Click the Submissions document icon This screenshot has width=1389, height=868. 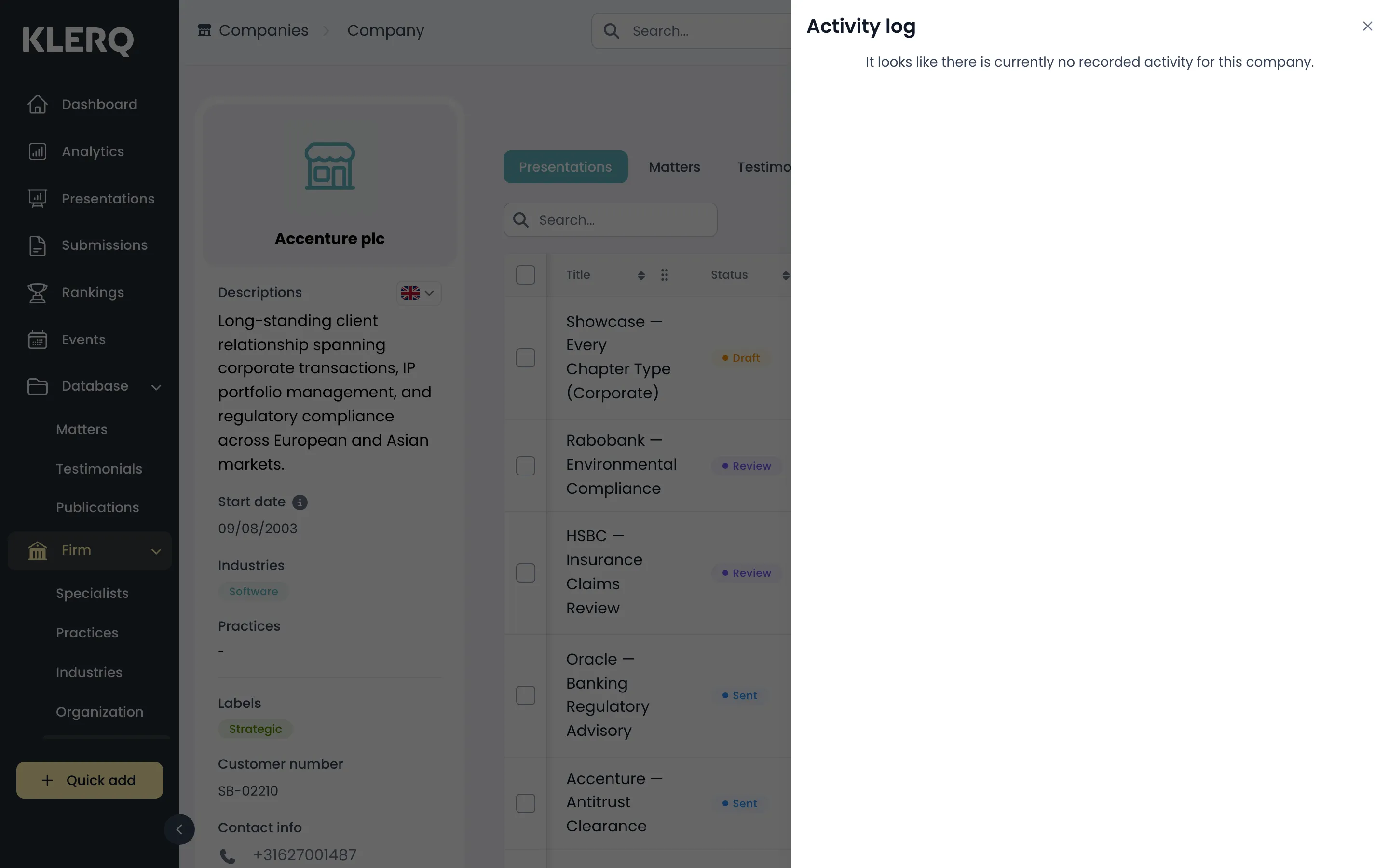[37, 246]
